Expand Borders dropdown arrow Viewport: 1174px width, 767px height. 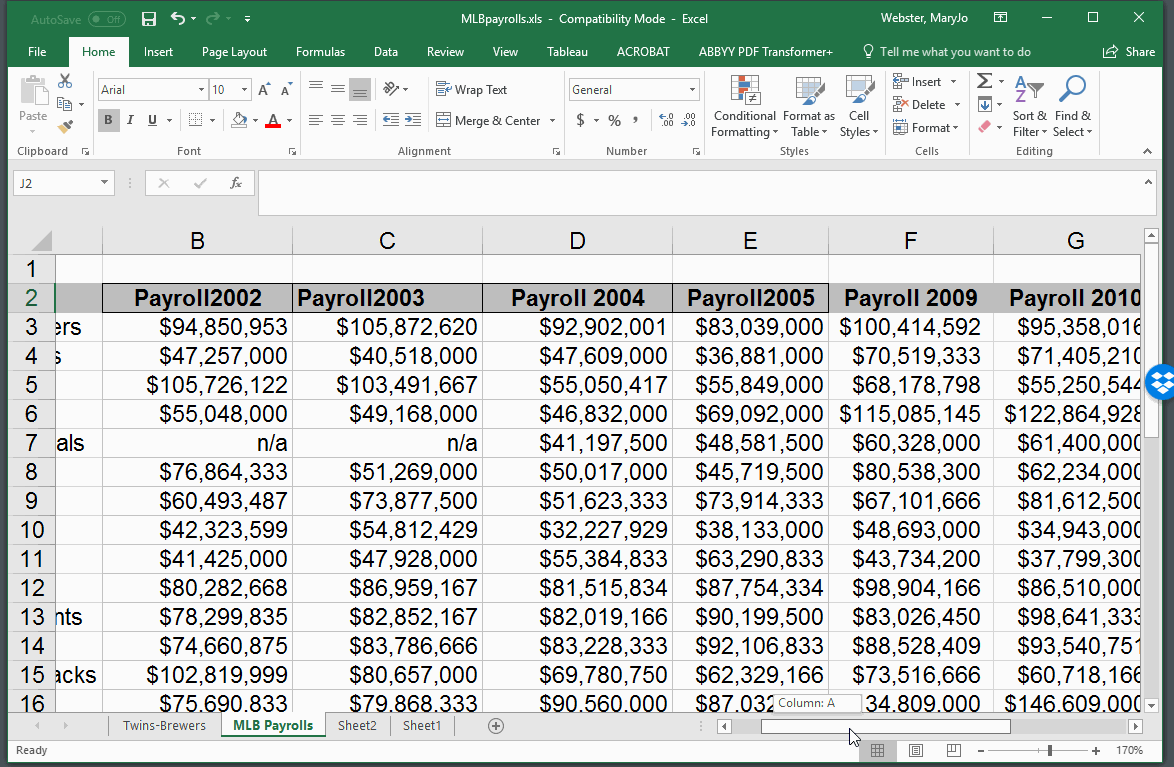click(x=213, y=121)
